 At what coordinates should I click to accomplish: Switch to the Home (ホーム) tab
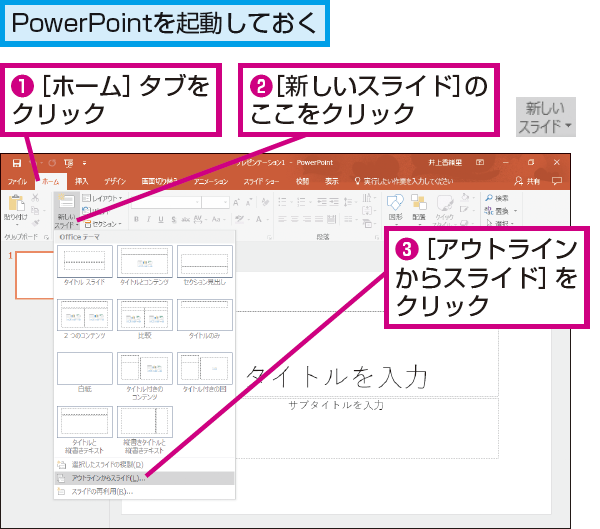pos(51,181)
